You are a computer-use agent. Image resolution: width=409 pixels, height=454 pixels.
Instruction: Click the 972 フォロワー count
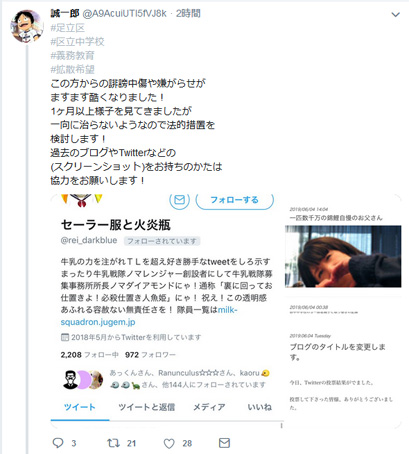click(x=150, y=355)
